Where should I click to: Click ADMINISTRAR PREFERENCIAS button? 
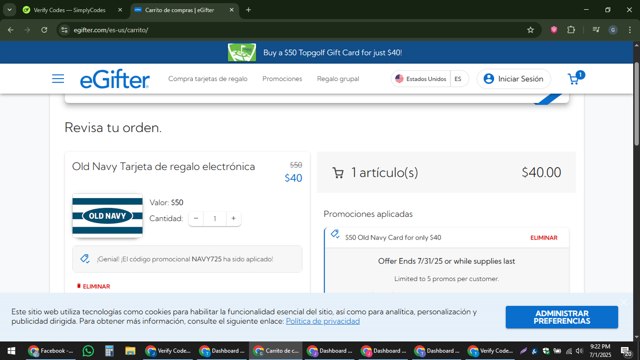[x=562, y=317]
